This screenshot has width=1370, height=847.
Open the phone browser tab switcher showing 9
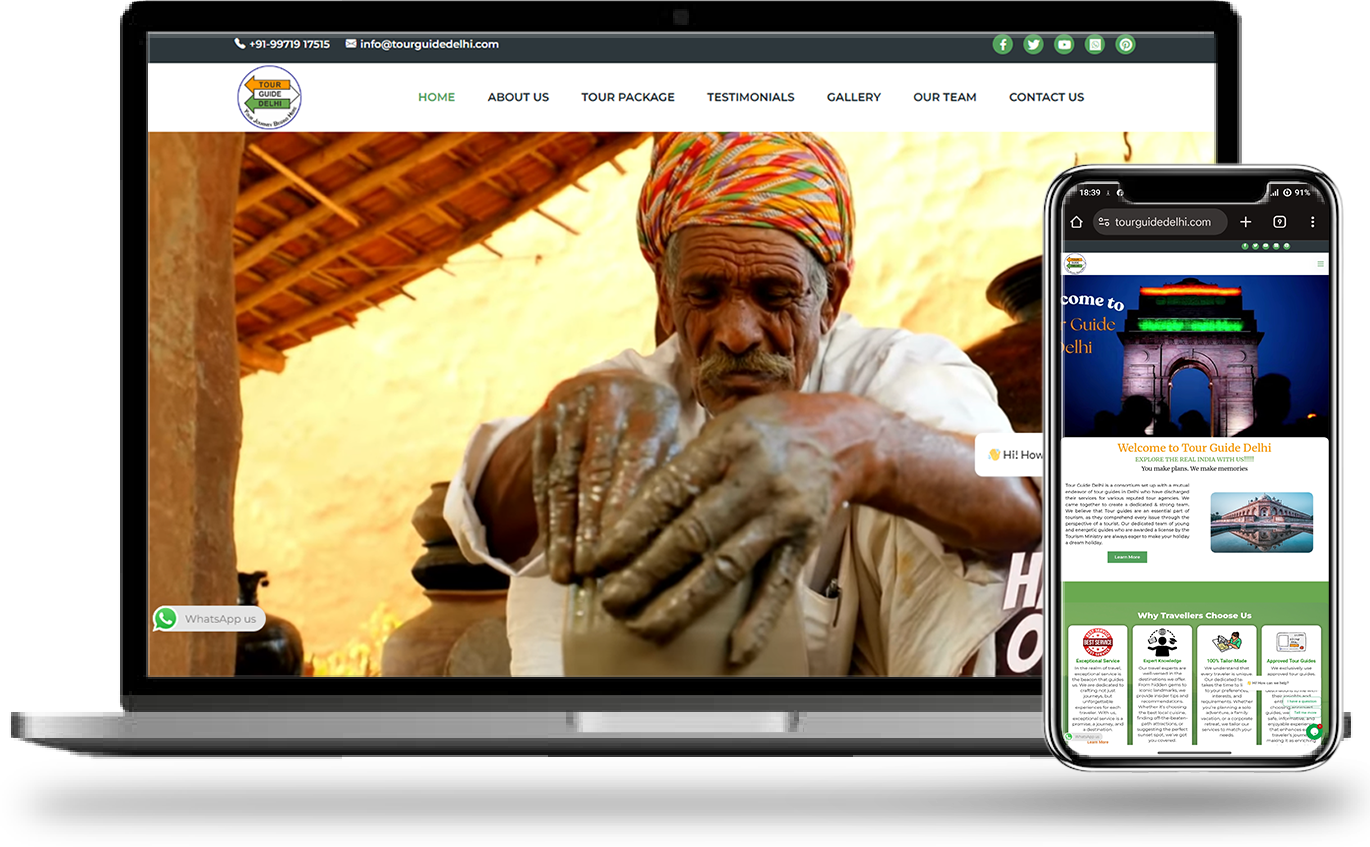pyautogui.click(x=1279, y=222)
